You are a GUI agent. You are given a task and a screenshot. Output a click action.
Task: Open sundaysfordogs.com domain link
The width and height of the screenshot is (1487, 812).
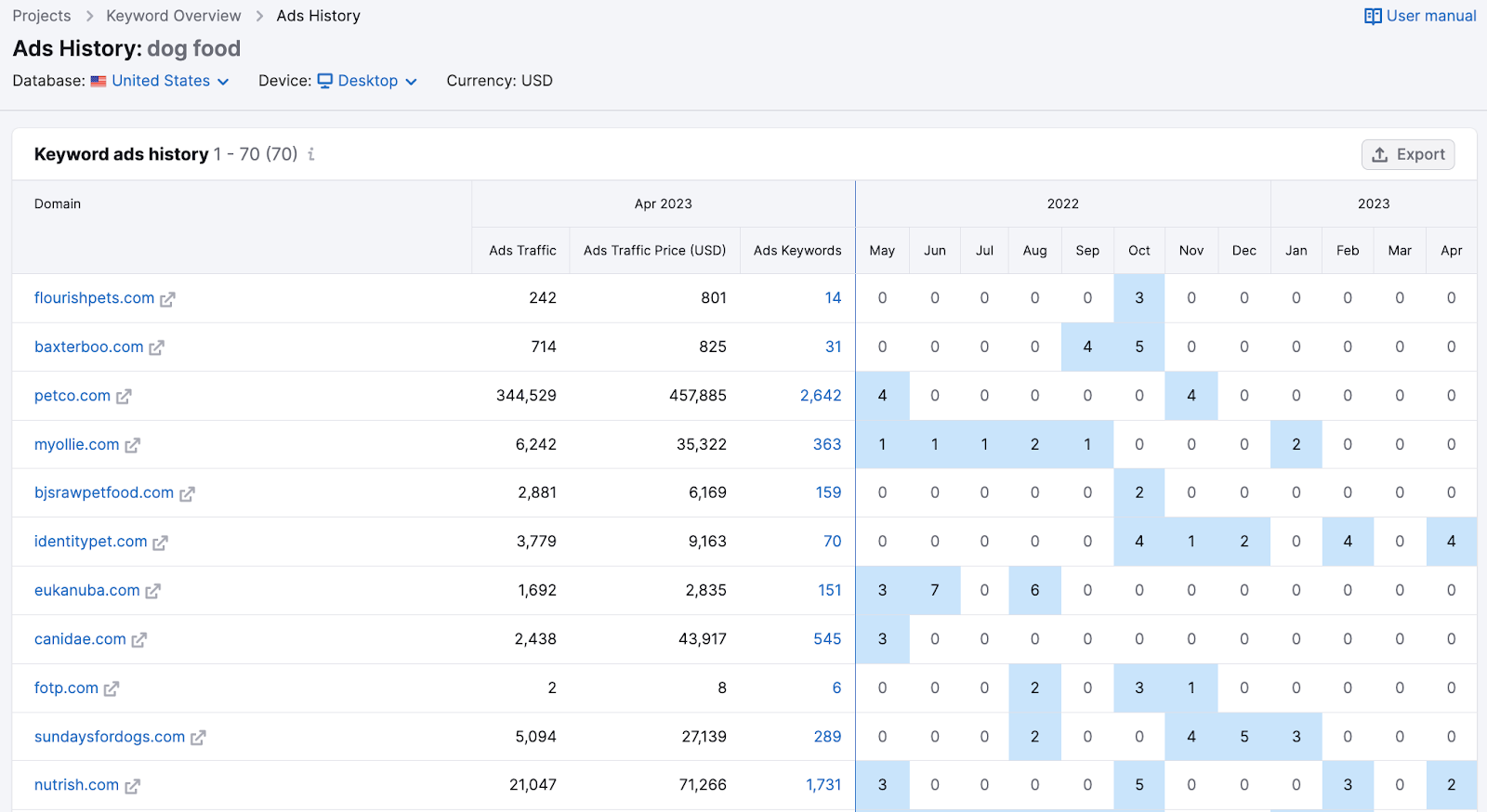pos(110,737)
